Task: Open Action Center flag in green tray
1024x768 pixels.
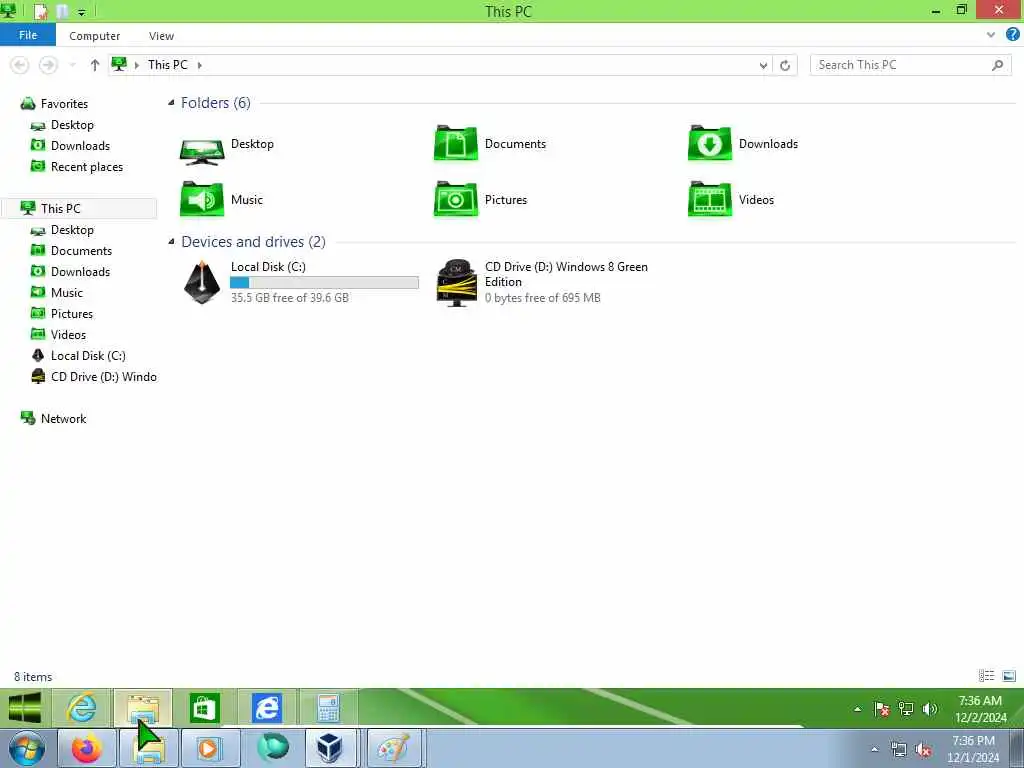Action: click(x=882, y=709)
